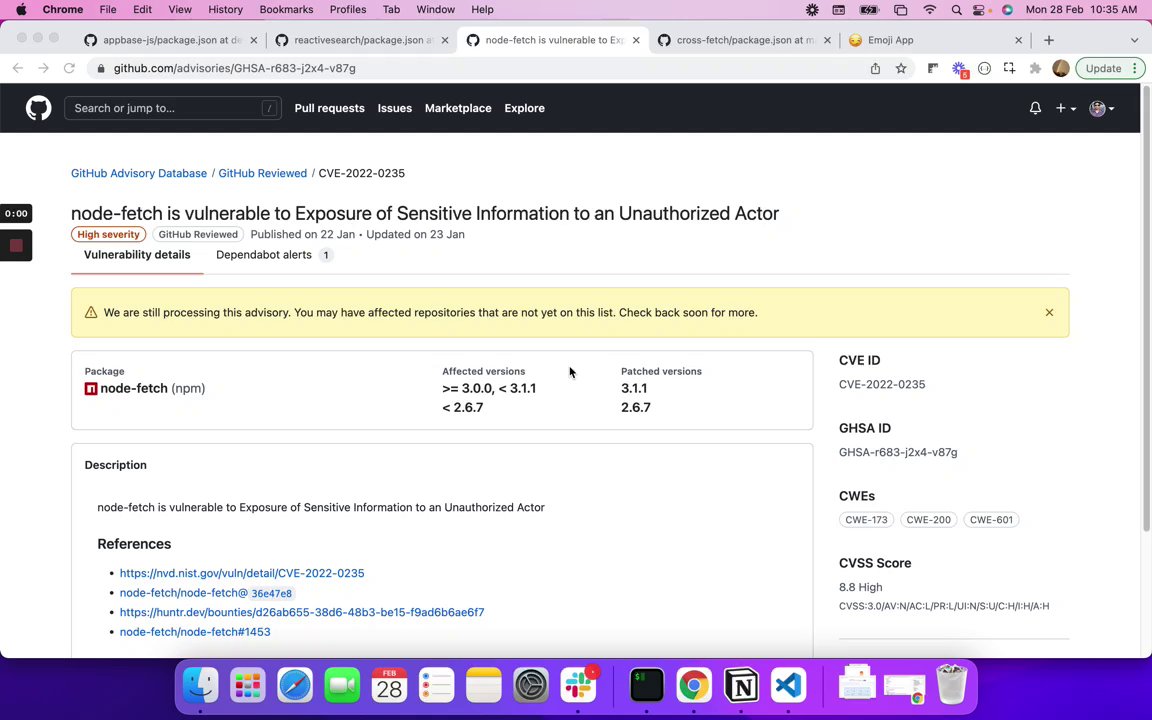
Task: Open System Preferences from the Dock
Action: [530, 685]
